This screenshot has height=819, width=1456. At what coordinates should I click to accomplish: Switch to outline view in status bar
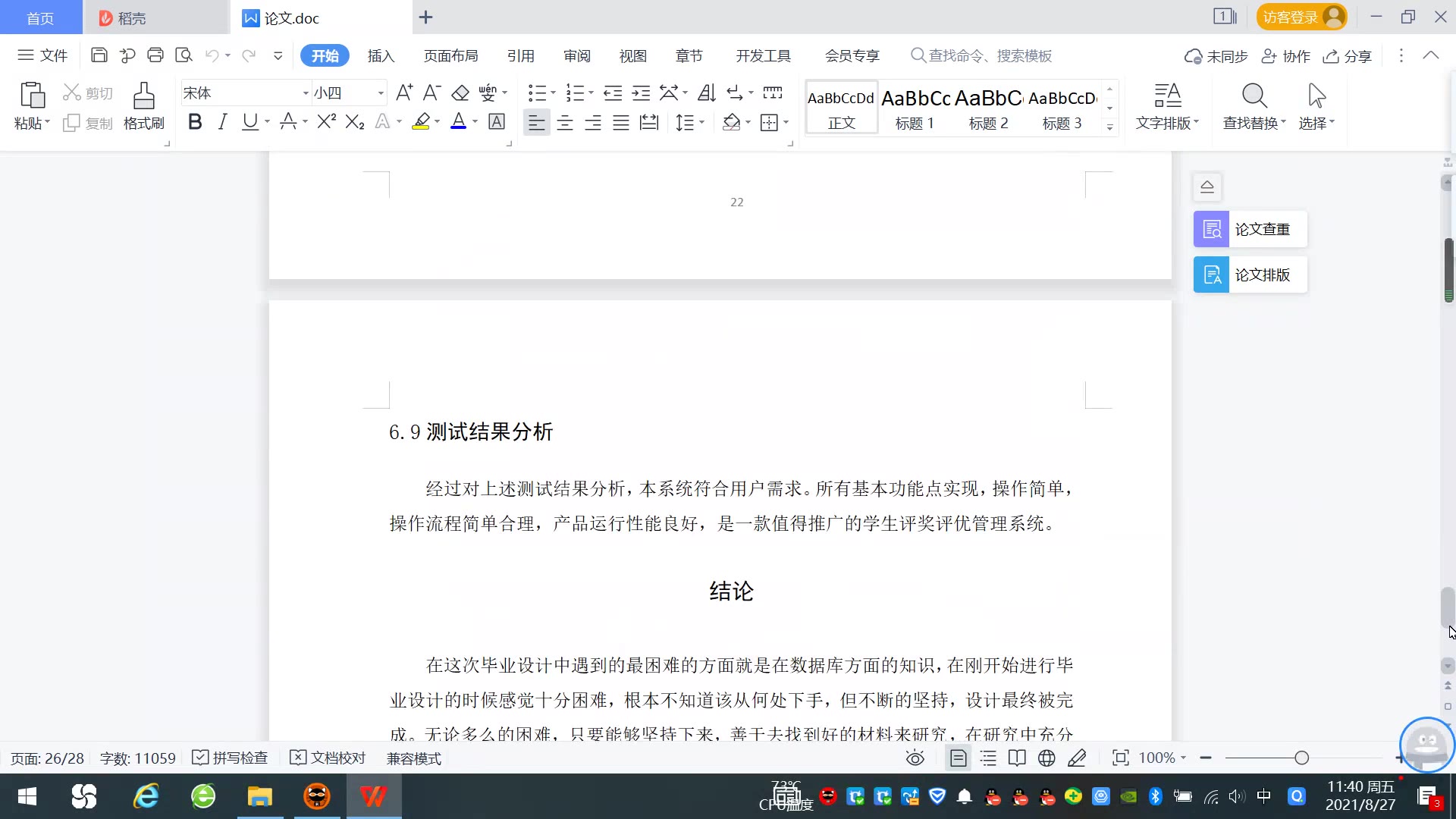988,758
